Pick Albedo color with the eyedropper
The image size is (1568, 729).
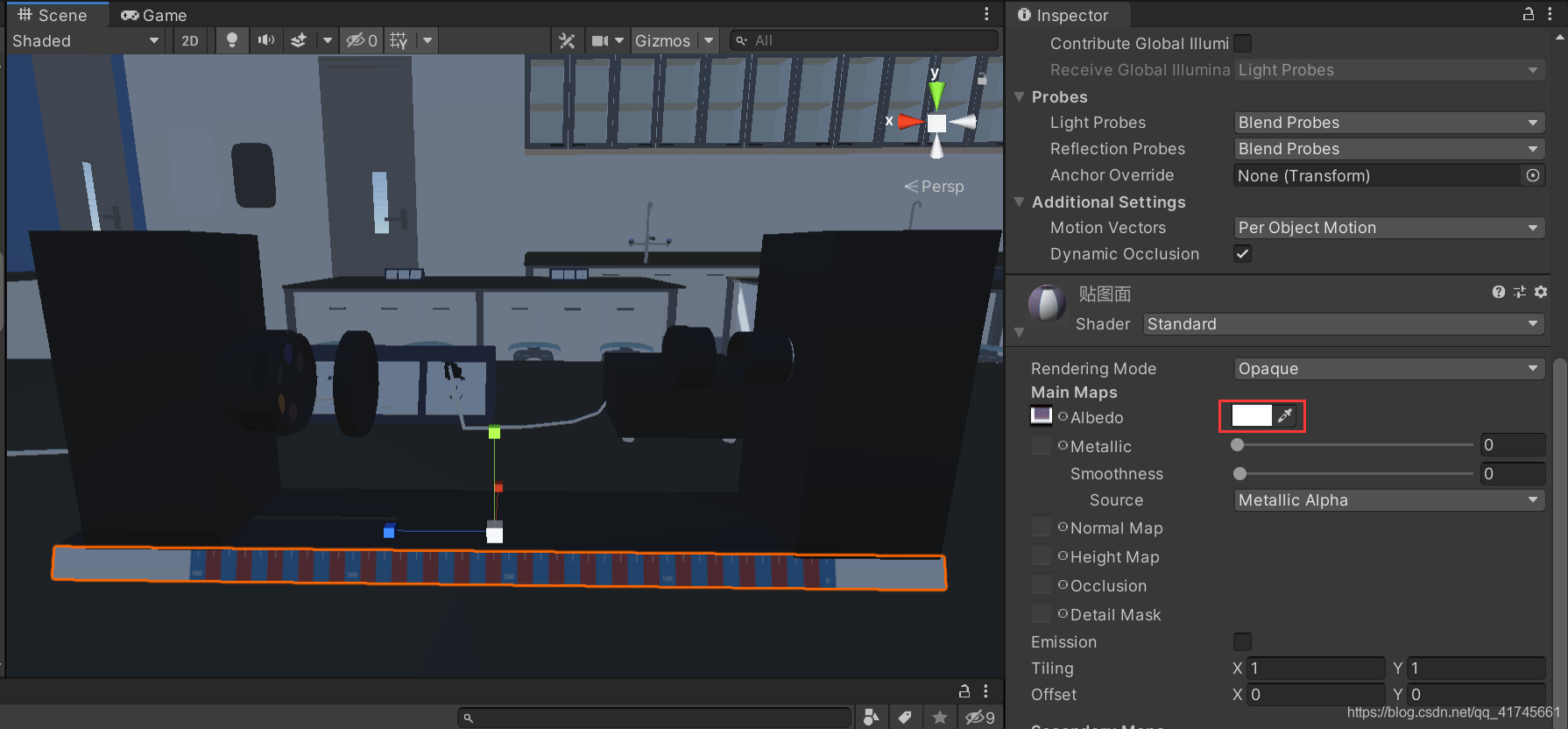coord(1285,415)
